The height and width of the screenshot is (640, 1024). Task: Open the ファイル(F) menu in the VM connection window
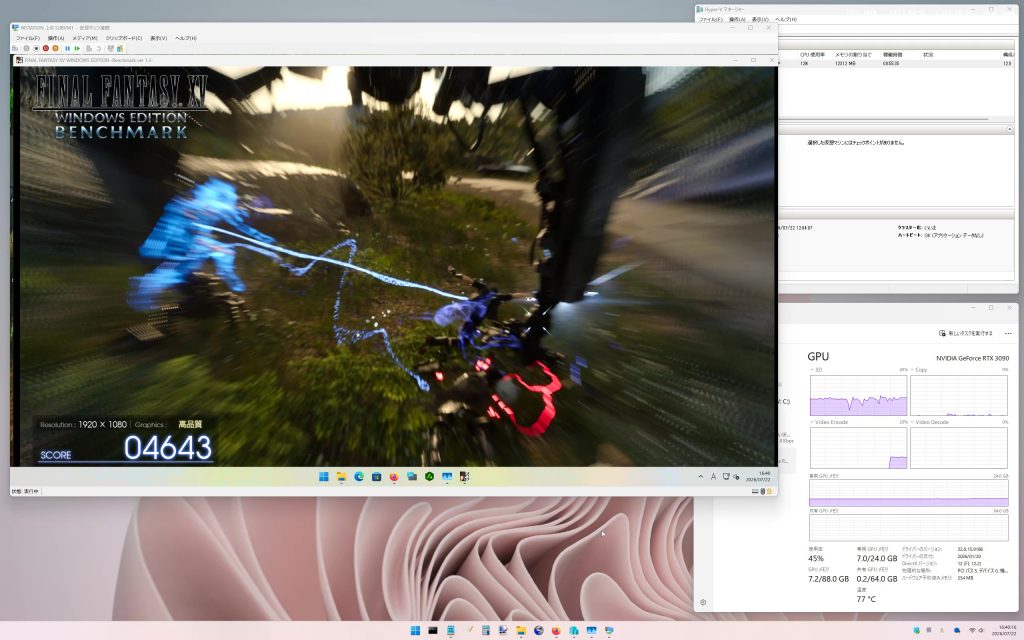coord(28,39)
